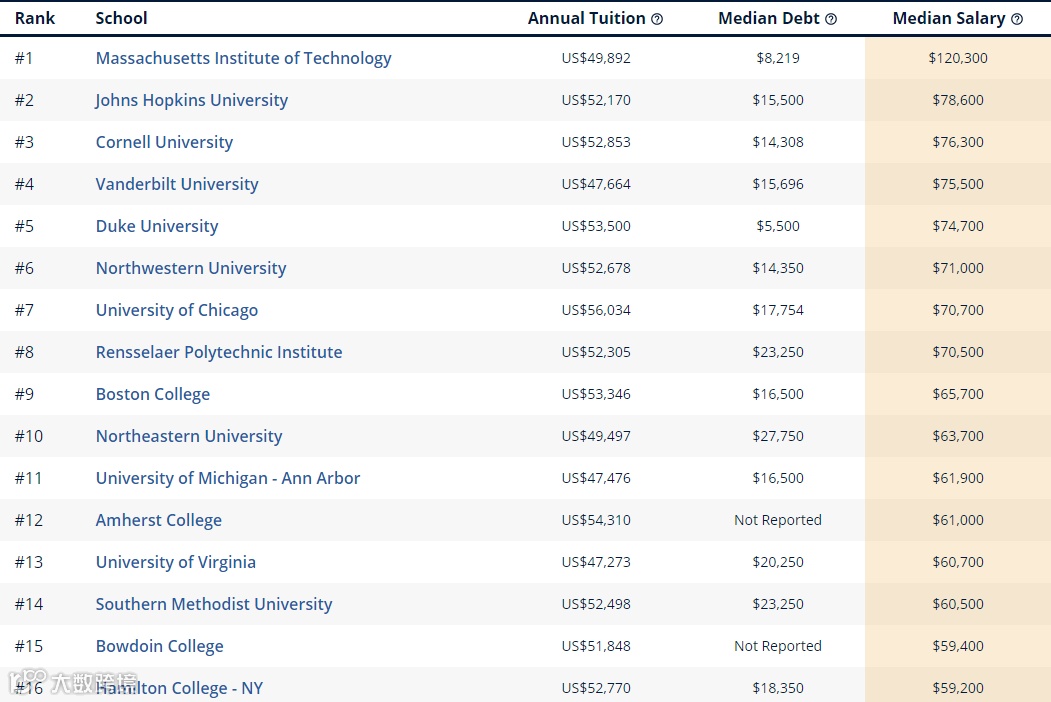Screen dimensions: 1051x702
Task: Select the US$56,034 tuition cell
Action: tap(596, 310)
